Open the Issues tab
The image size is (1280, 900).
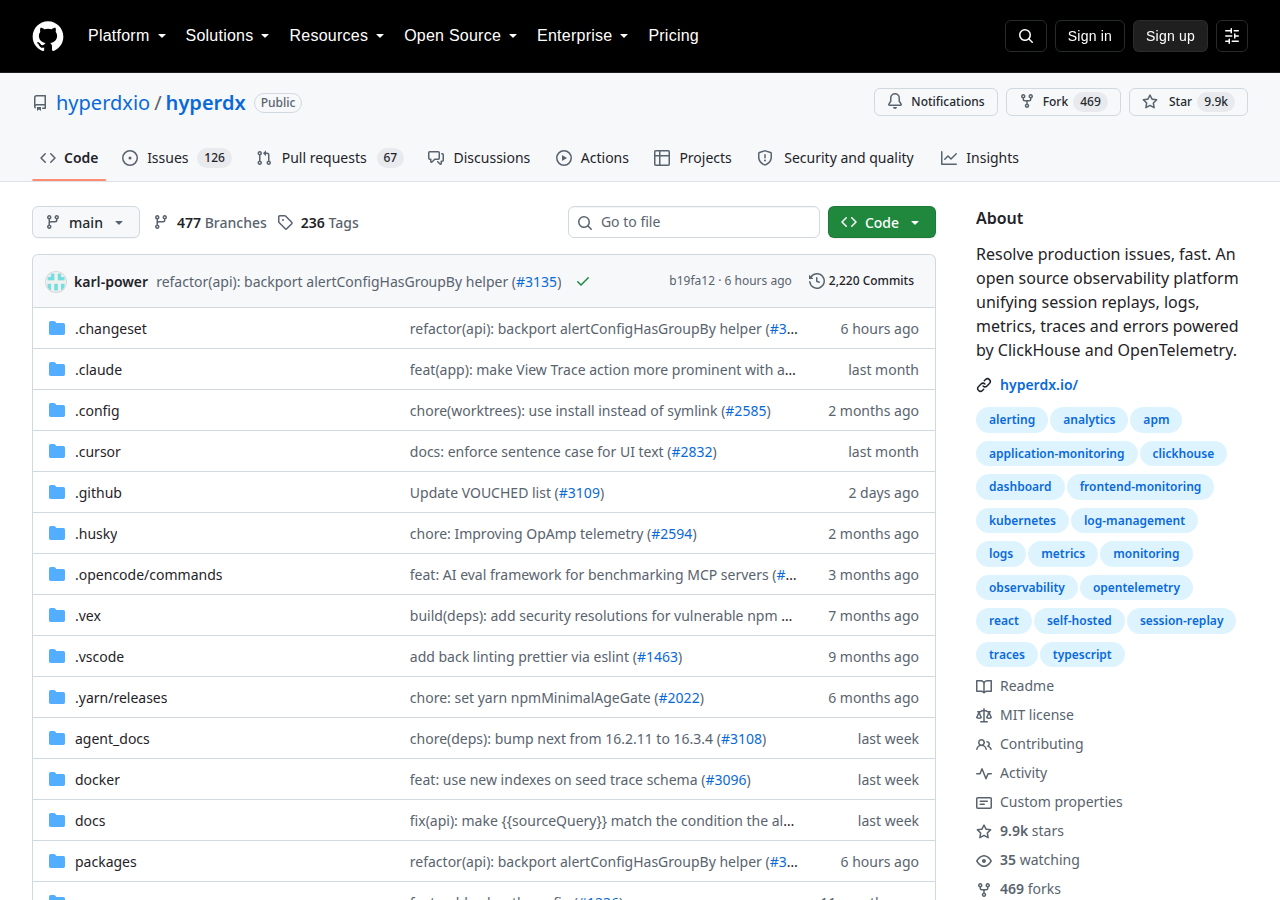point(176,158)
